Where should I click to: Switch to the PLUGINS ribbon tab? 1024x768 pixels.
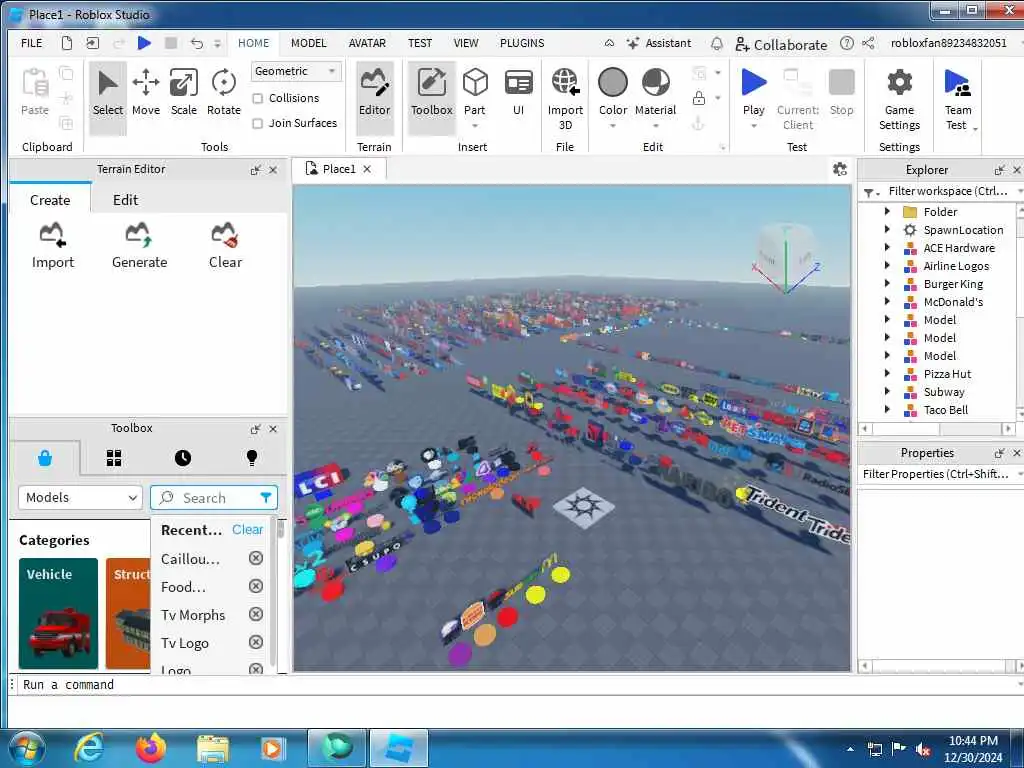[x=522, y=43]
